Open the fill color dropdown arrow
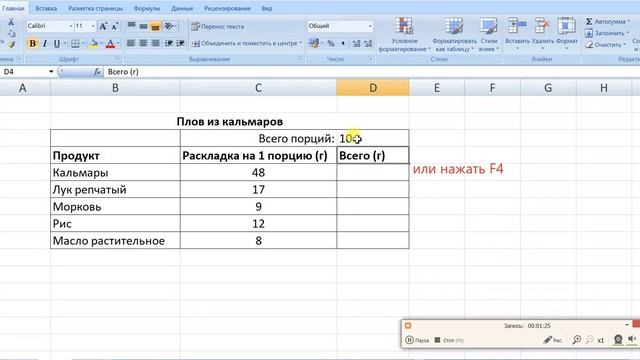640x360 pixels. click(101, 43)
